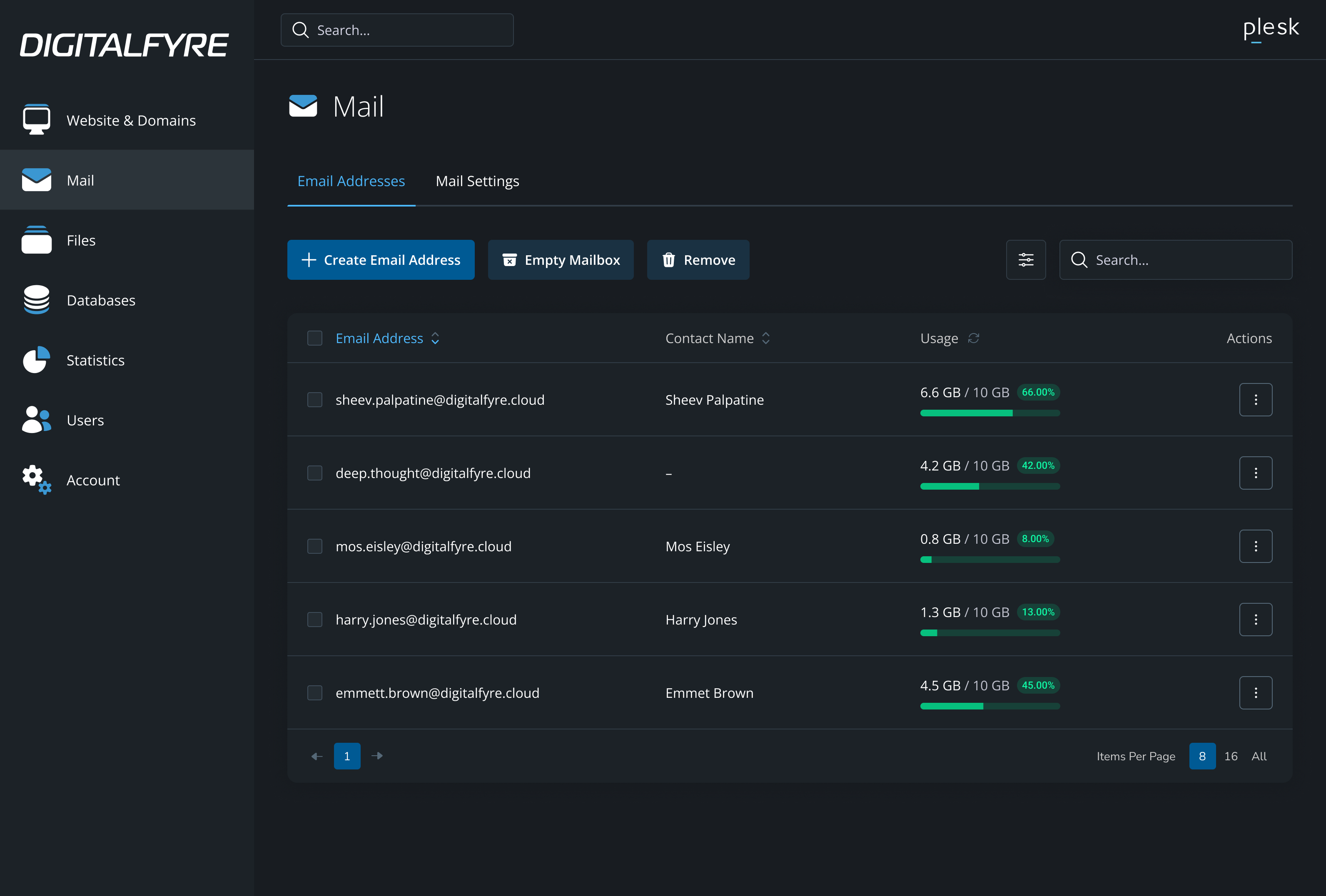Check the mos.eisley row checkbox

point(314,546)
